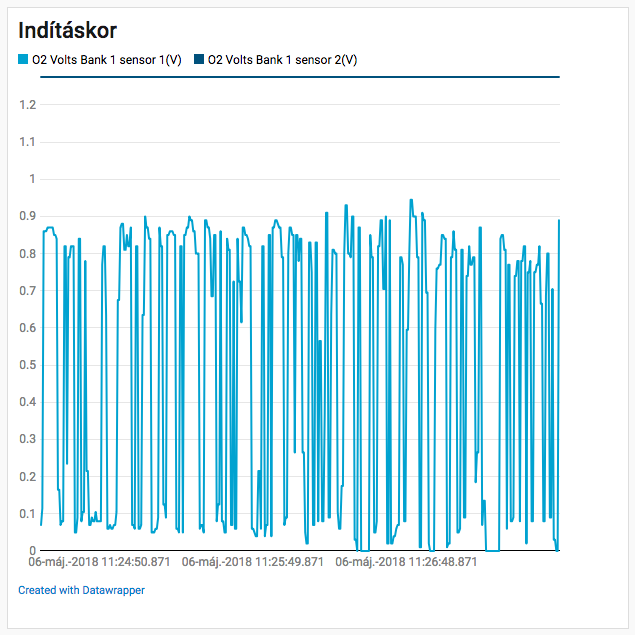The image size is (635, 635).
Task: Click the 0.8 y-axis label
Action: (x=27, y=253)
